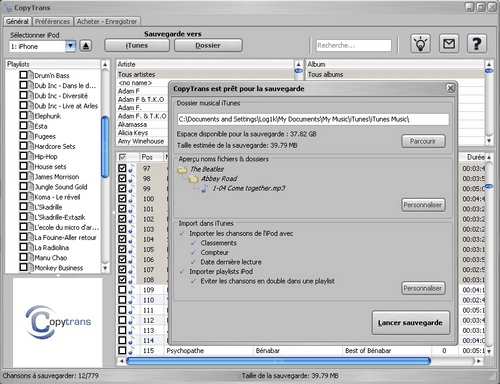Click the playlists vertical scrollbar thumb
This screenshot has height=384, width=500.
pos(105,147)
